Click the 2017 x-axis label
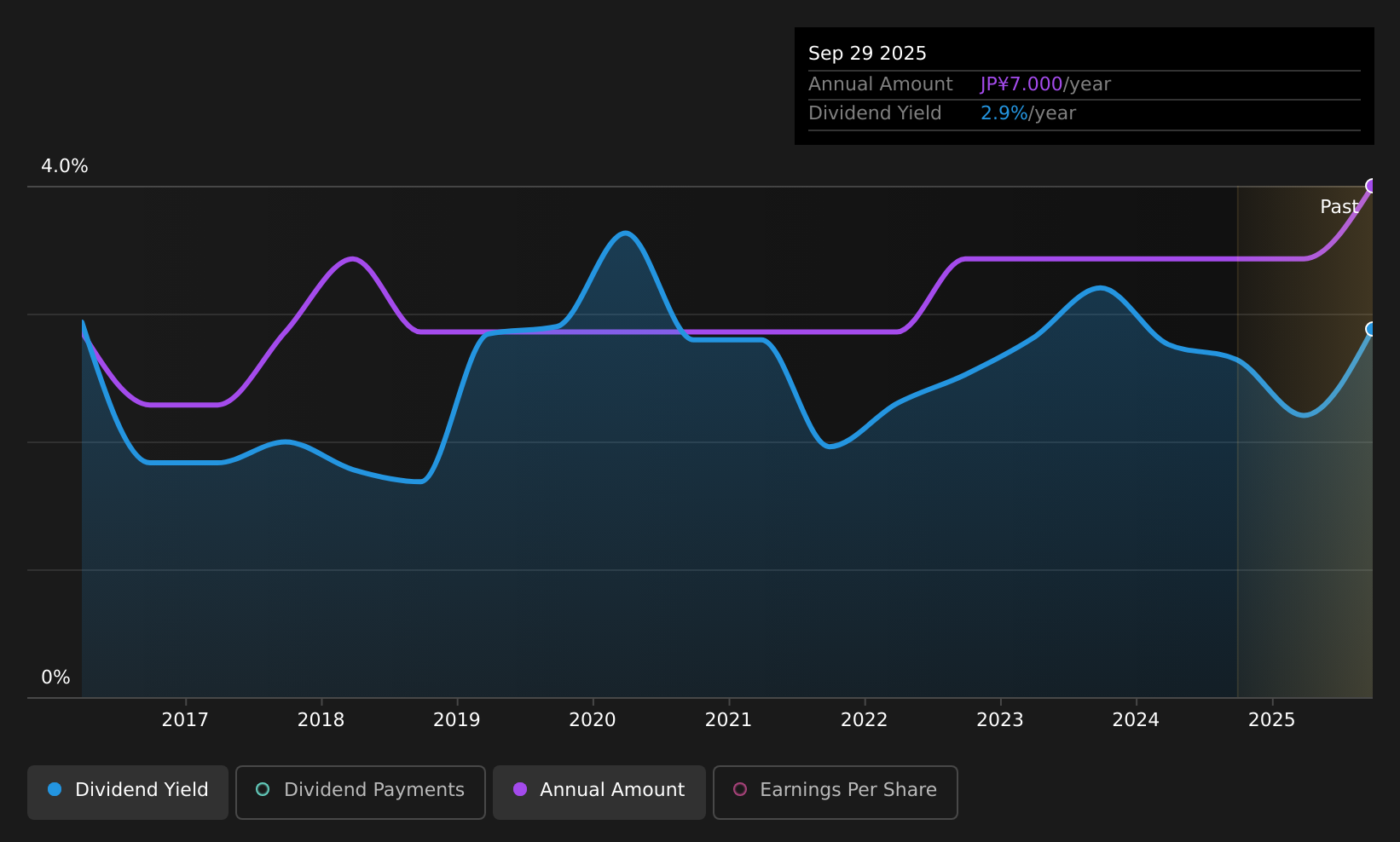1400x842 pixels. point(185,720)
